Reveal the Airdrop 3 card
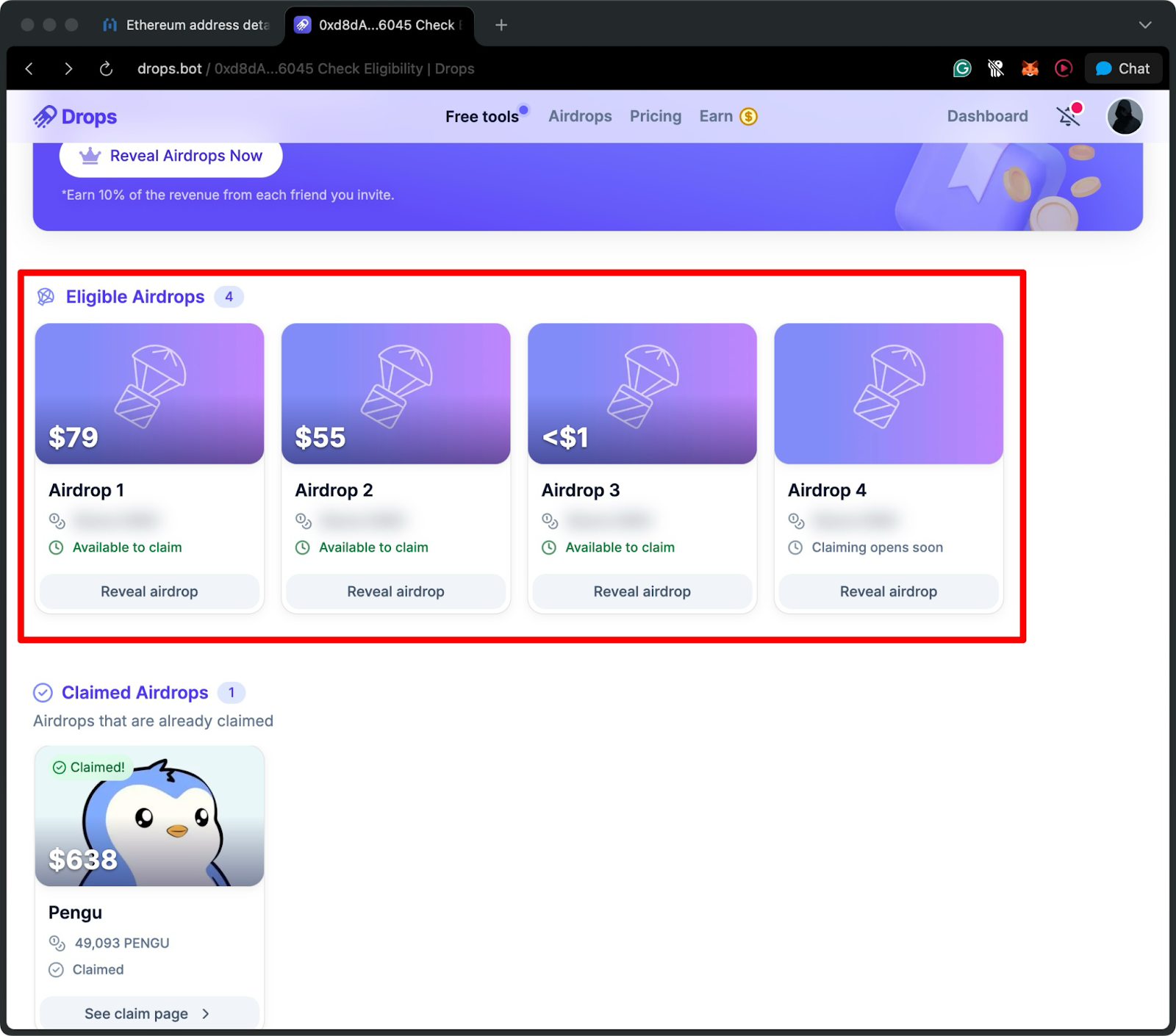 pyautogui.click(x=641, y=591)
